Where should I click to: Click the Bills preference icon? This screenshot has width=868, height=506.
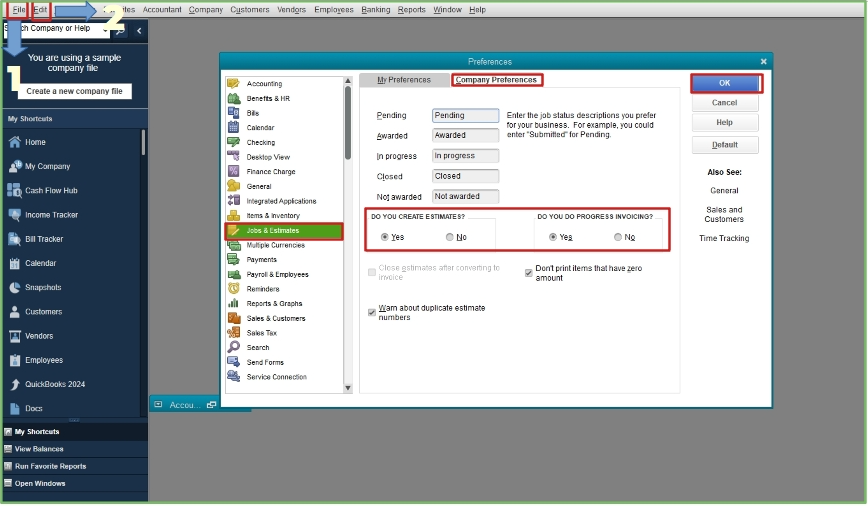point(233,112)
